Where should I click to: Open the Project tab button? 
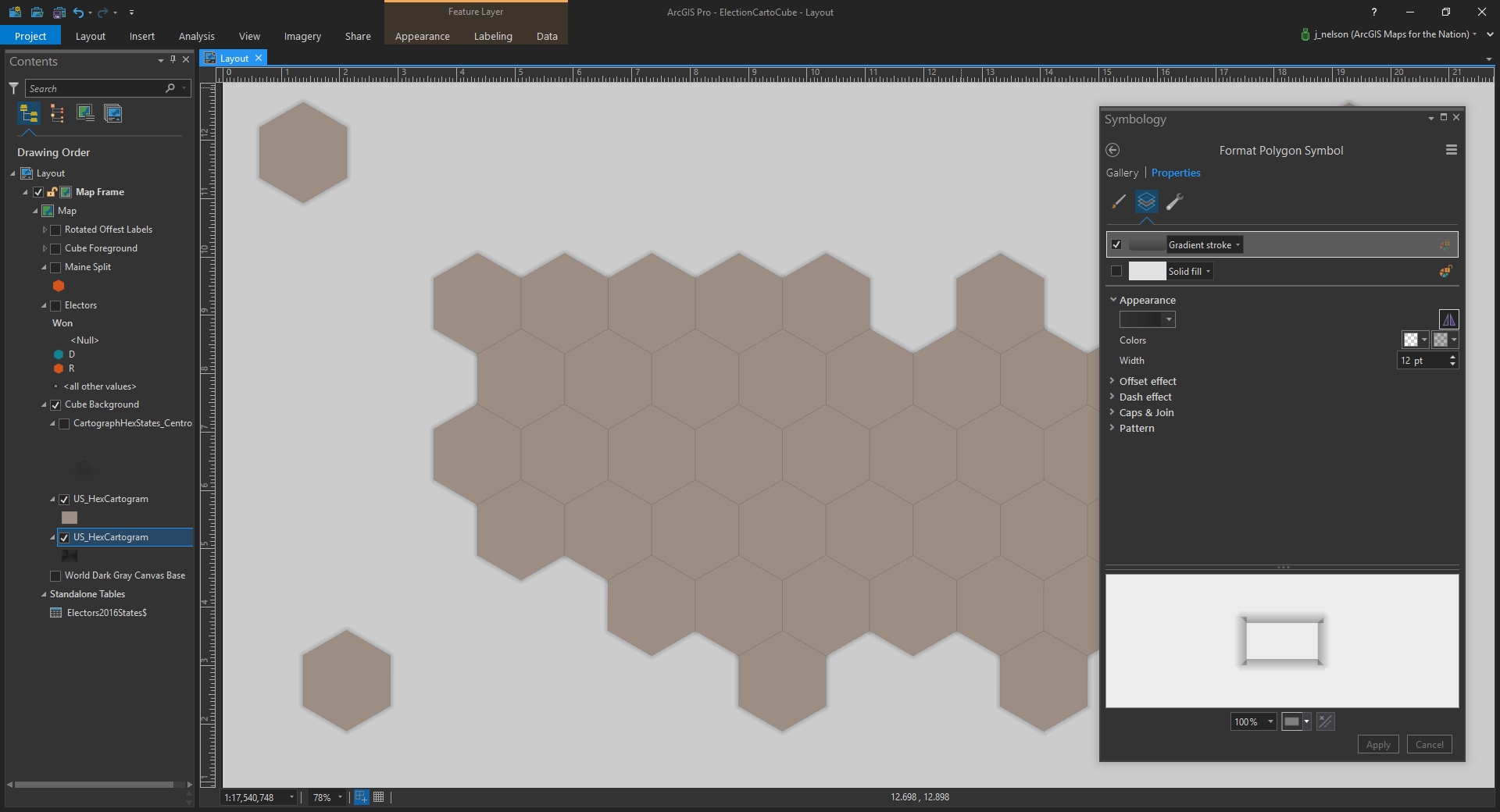(30, 36)
